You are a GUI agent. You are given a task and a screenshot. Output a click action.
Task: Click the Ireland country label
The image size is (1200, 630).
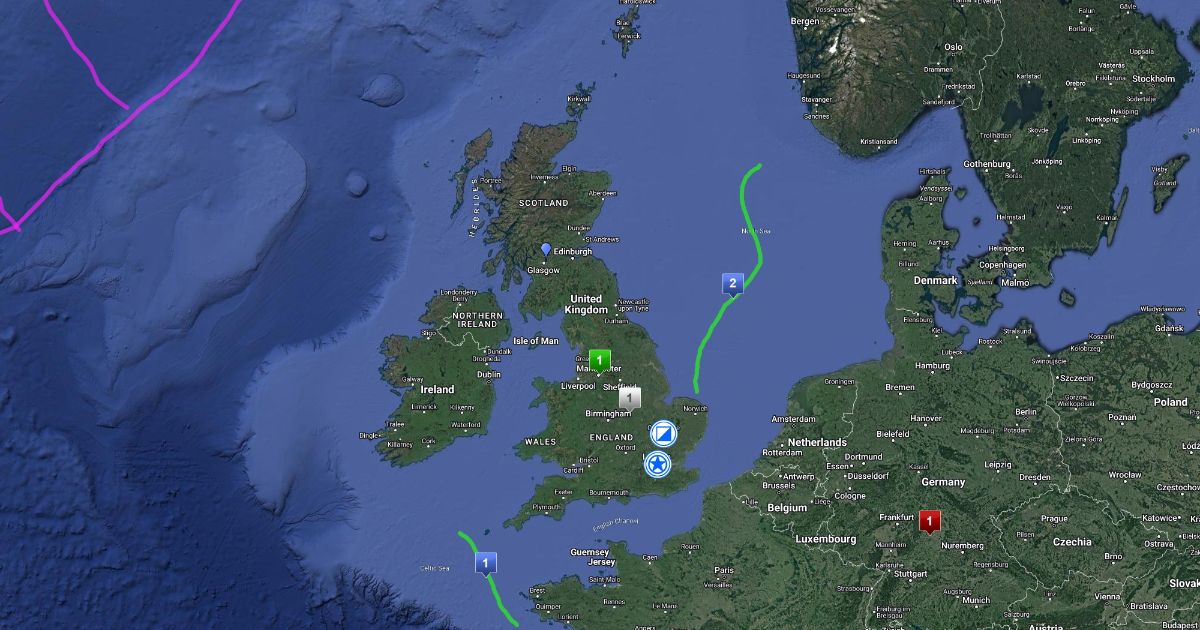pyautogui.click(x=437, y=389)
